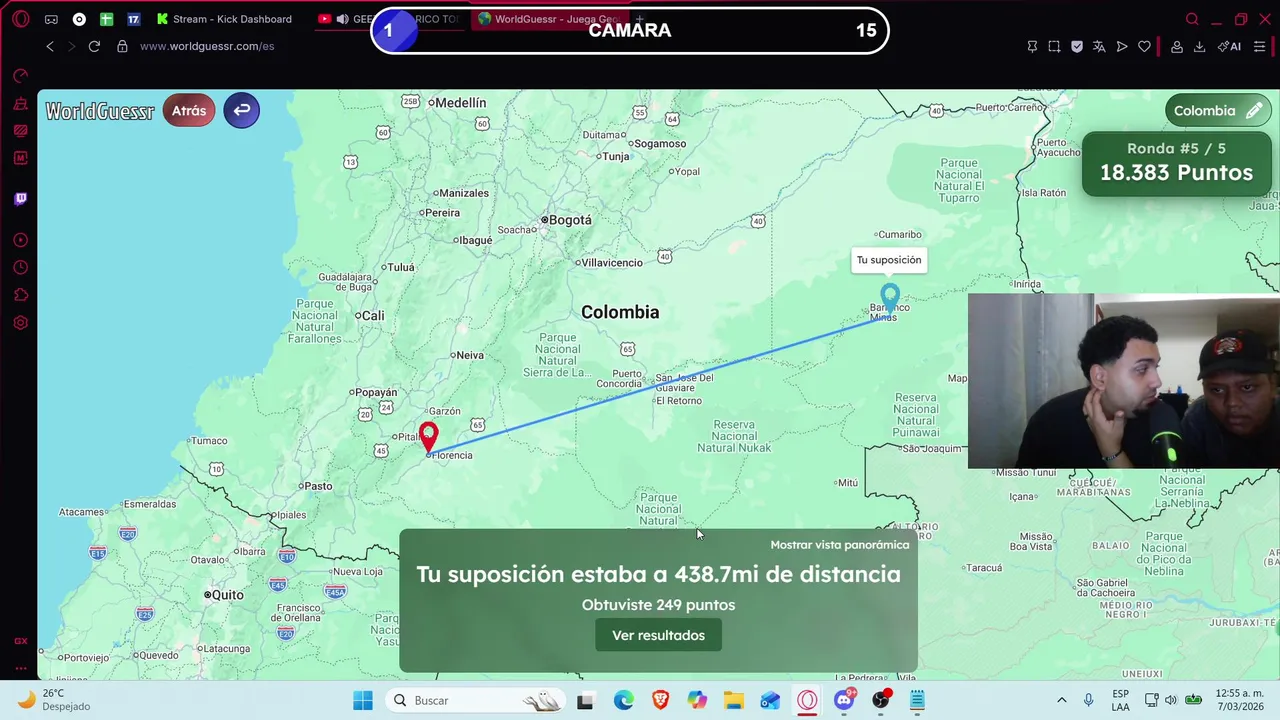Reload the WorldGuessr page
Image resolution: width=1280 pixels, height=720 pixels.
click(x=94, y=46)
